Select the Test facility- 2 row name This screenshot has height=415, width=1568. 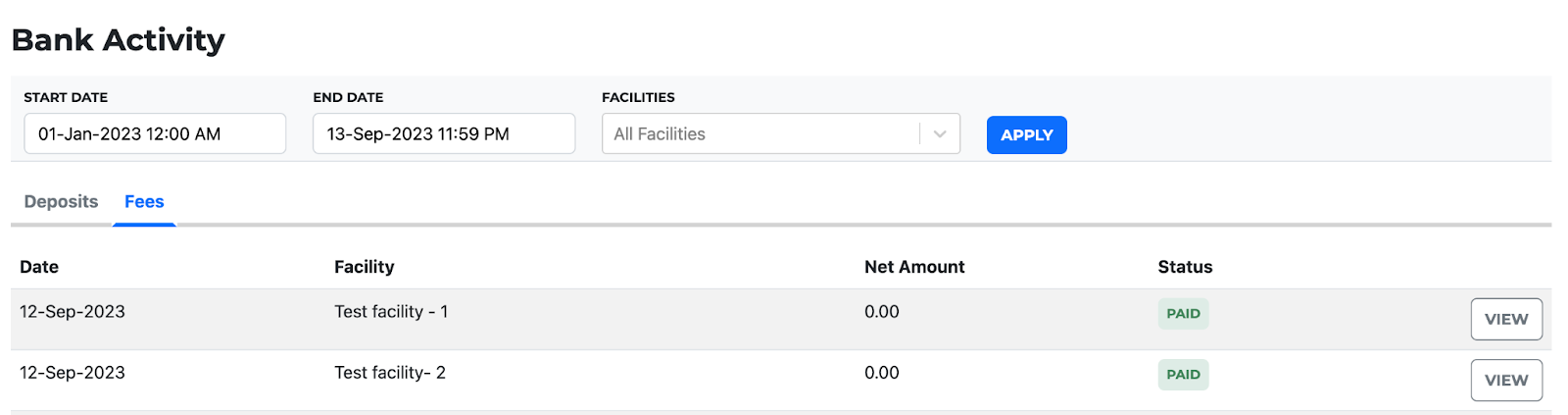tap(390, 373)
